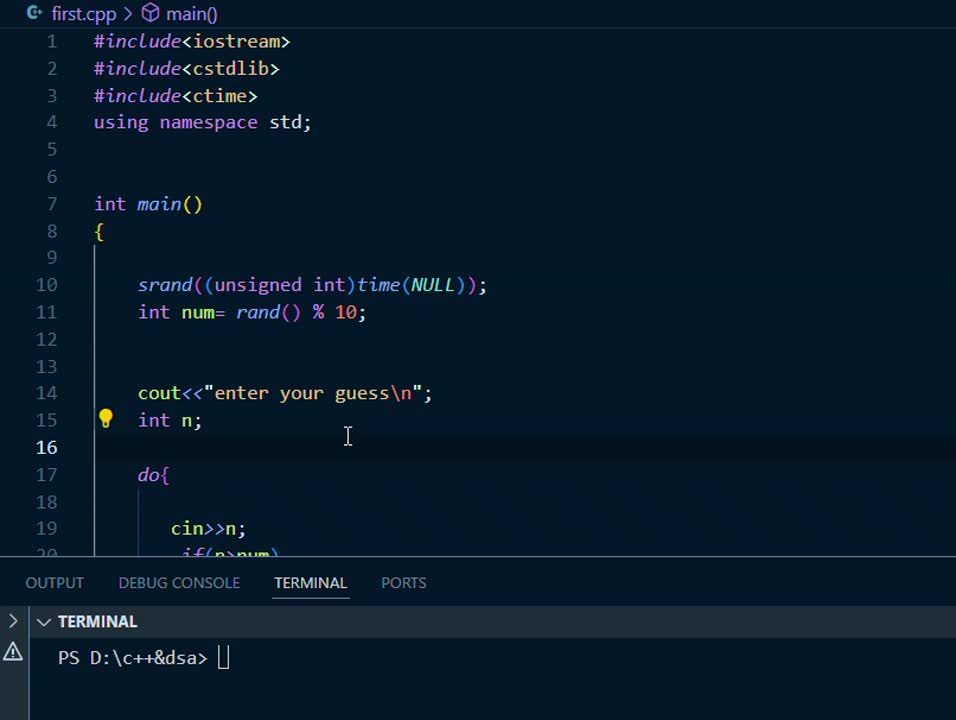Click main() in the breadcrumb
Screen dimensions: 956x720
[x=191, y=13]
